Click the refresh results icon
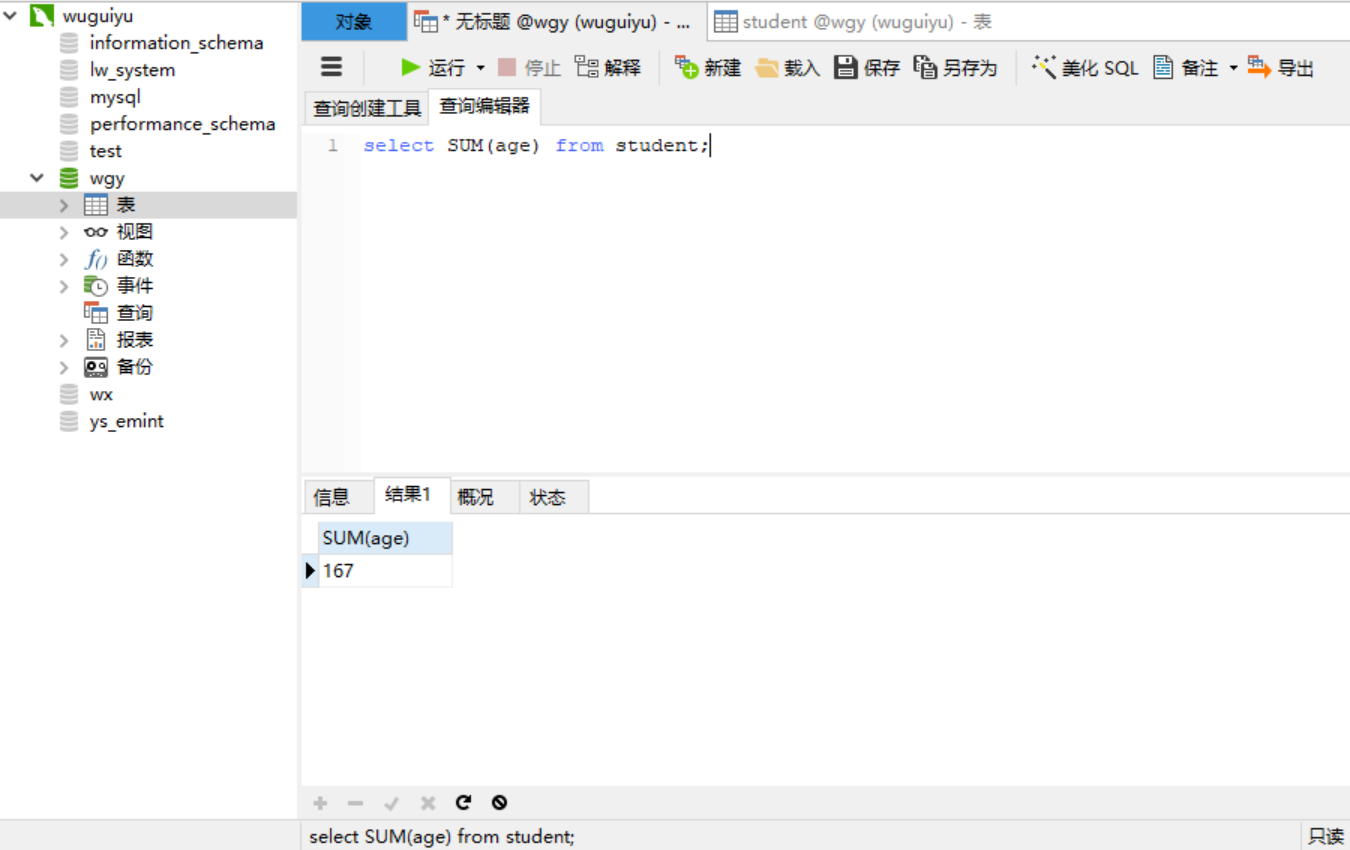The height and width of the screenshot is (850, 1350). tap(463, 802)
